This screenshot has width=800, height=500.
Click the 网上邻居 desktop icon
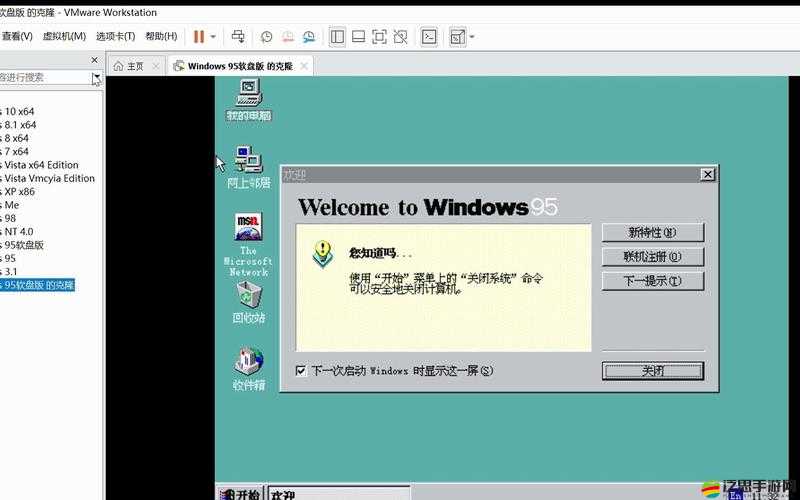[x=248, y=167]
